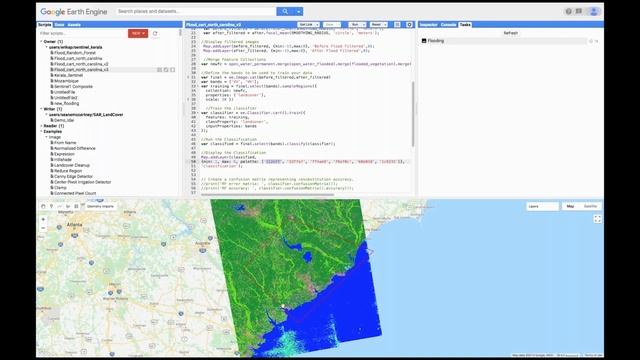The height and width of the screenshot is (360, 640).
Task: Click the blue search magnifier button
Action: click(285, 11)
